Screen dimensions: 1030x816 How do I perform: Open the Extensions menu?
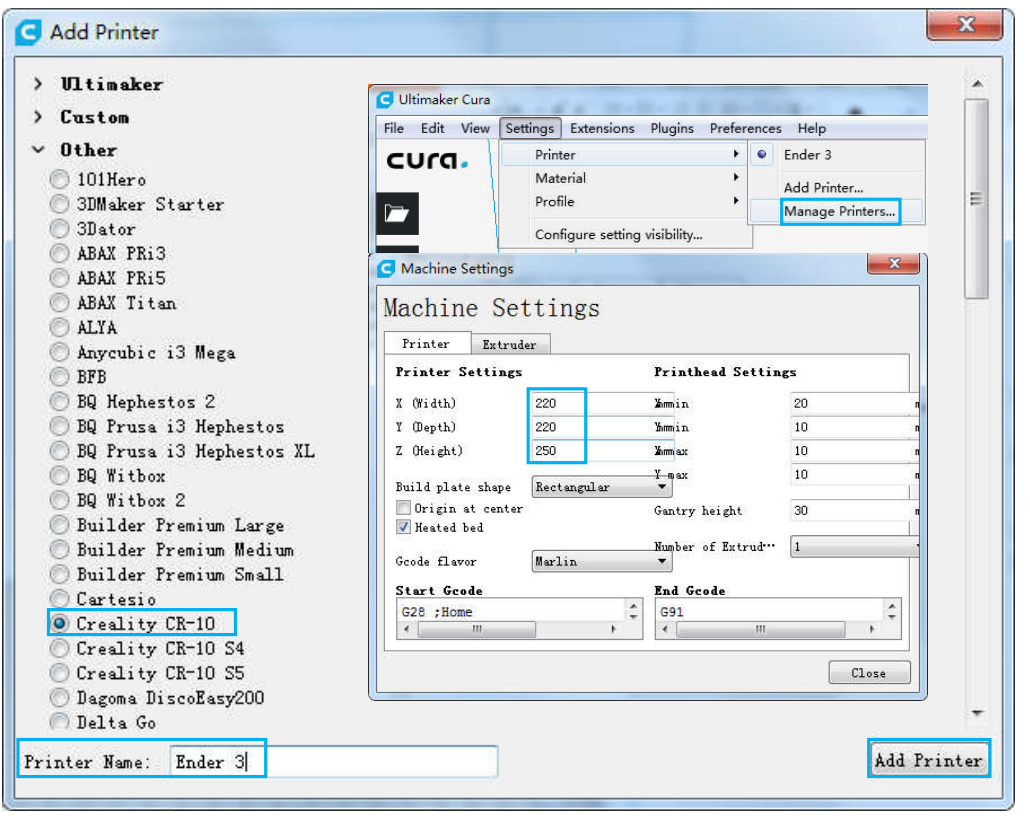pos(602,128)
